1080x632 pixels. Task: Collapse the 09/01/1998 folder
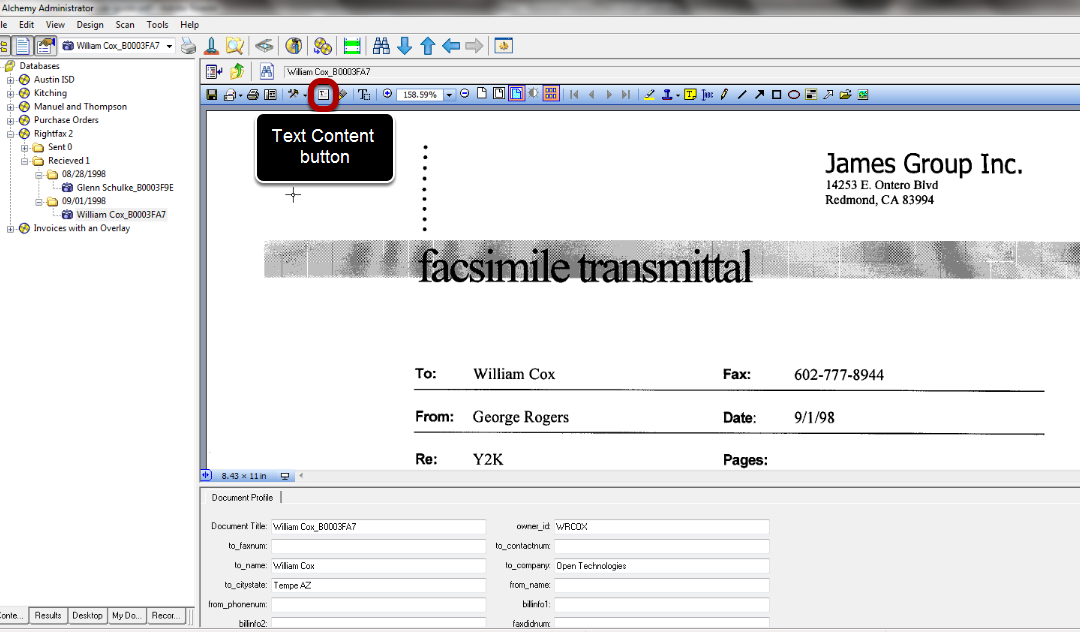39,201
